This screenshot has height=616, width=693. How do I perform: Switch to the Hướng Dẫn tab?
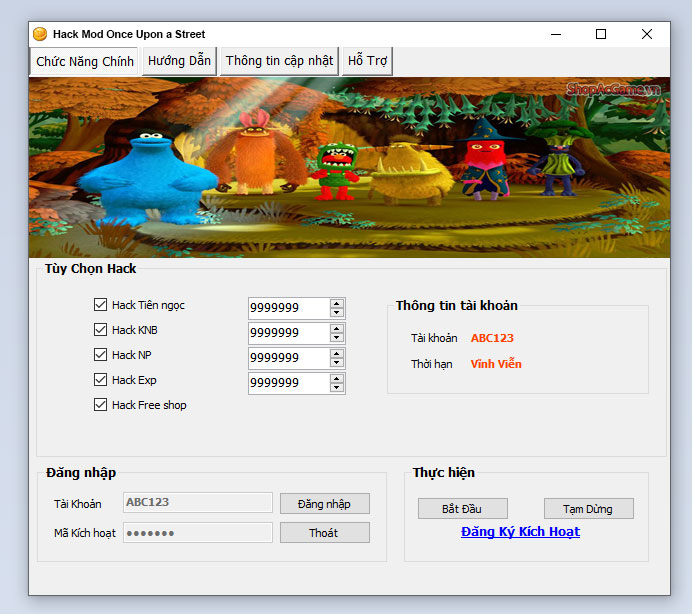[x=179, y=61]
